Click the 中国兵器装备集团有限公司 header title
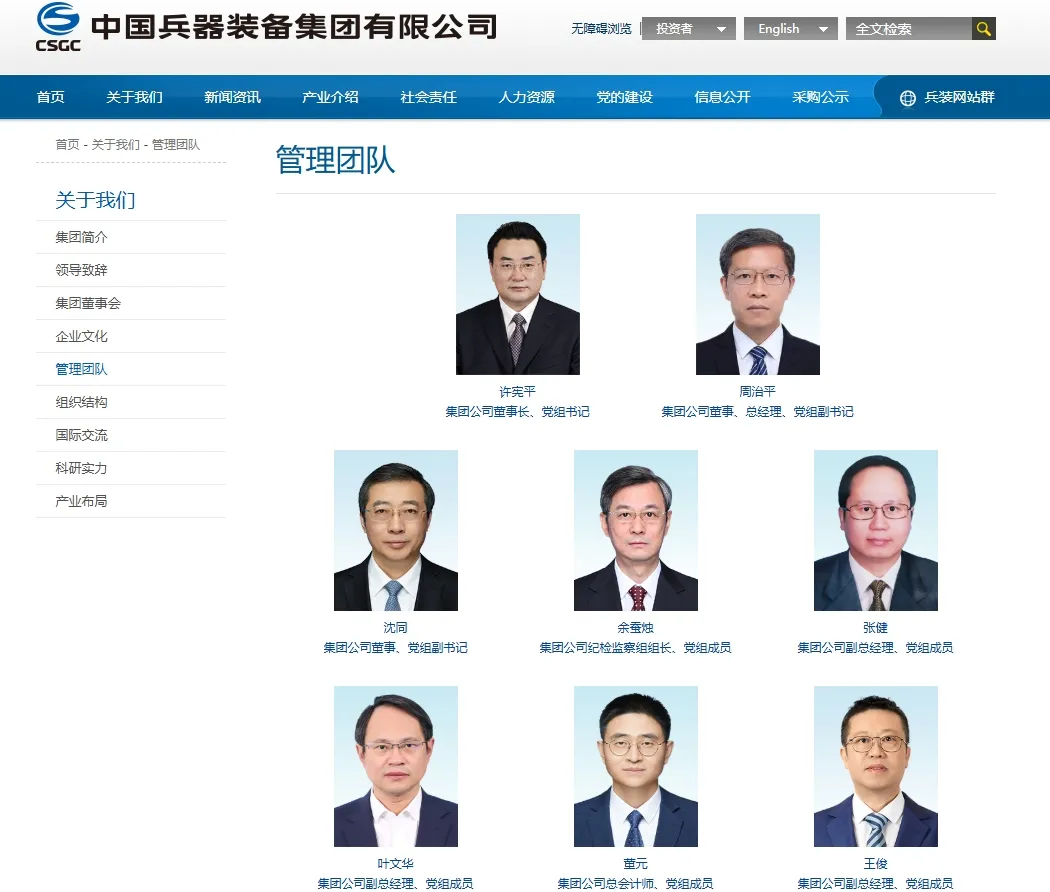Image resolution: width=1050 pixels, height=892 pixels. (294, 27)
